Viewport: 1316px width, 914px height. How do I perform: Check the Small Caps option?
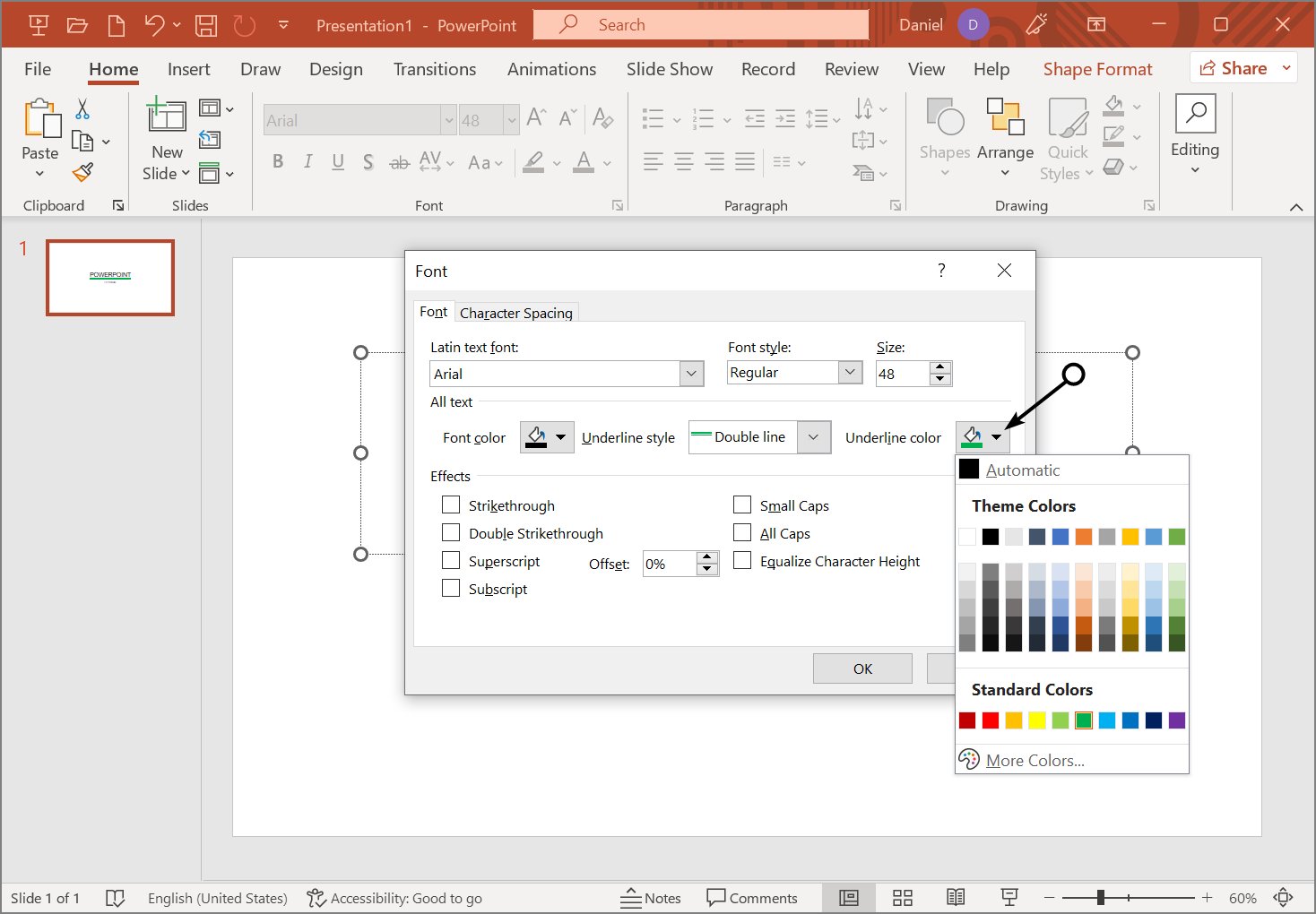(742, 505)
